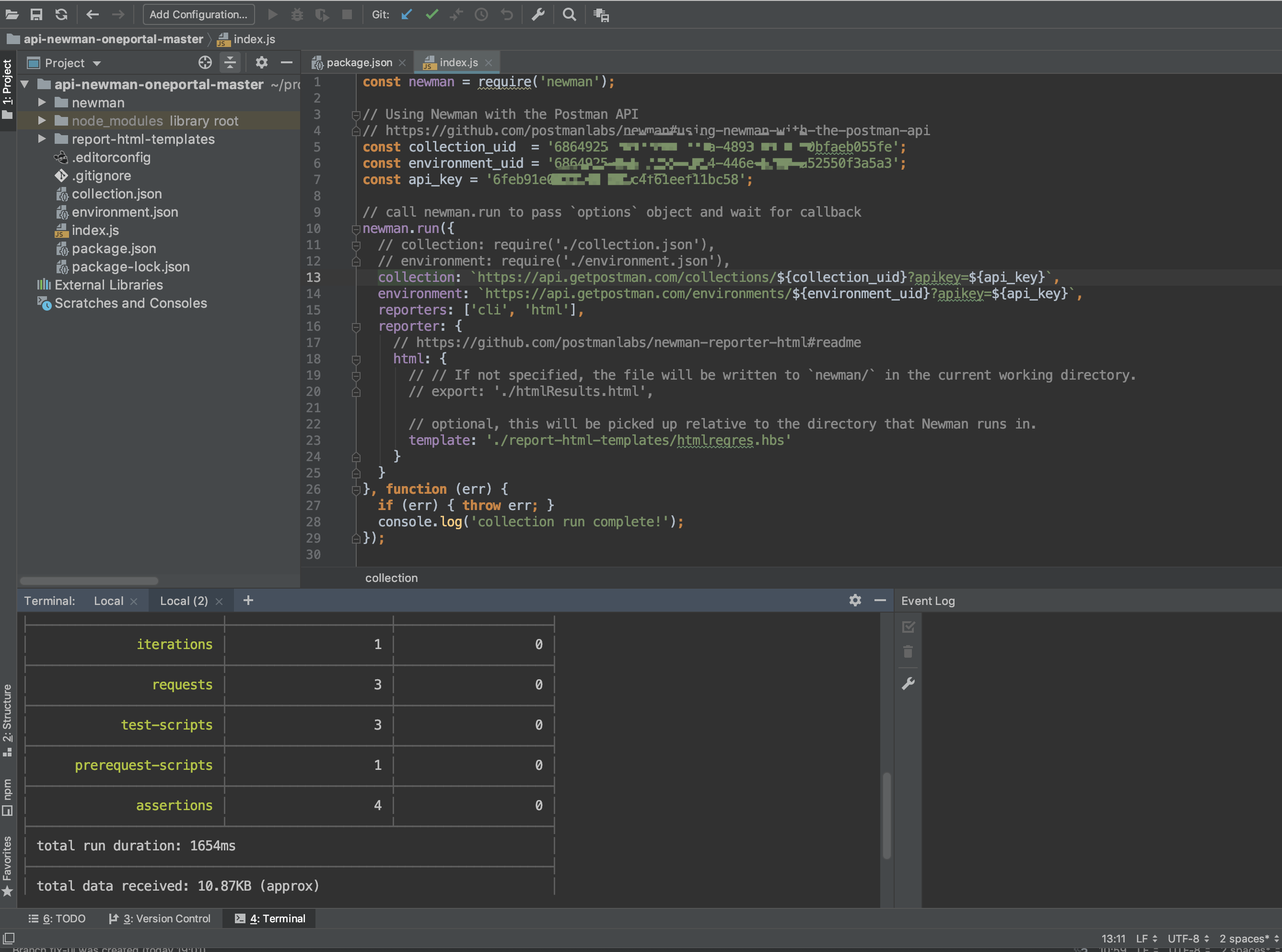Viewport: 1282px width, 952px height.
Task: Toggle the 1: Project side tool button
Action: (x=8, y=90)
